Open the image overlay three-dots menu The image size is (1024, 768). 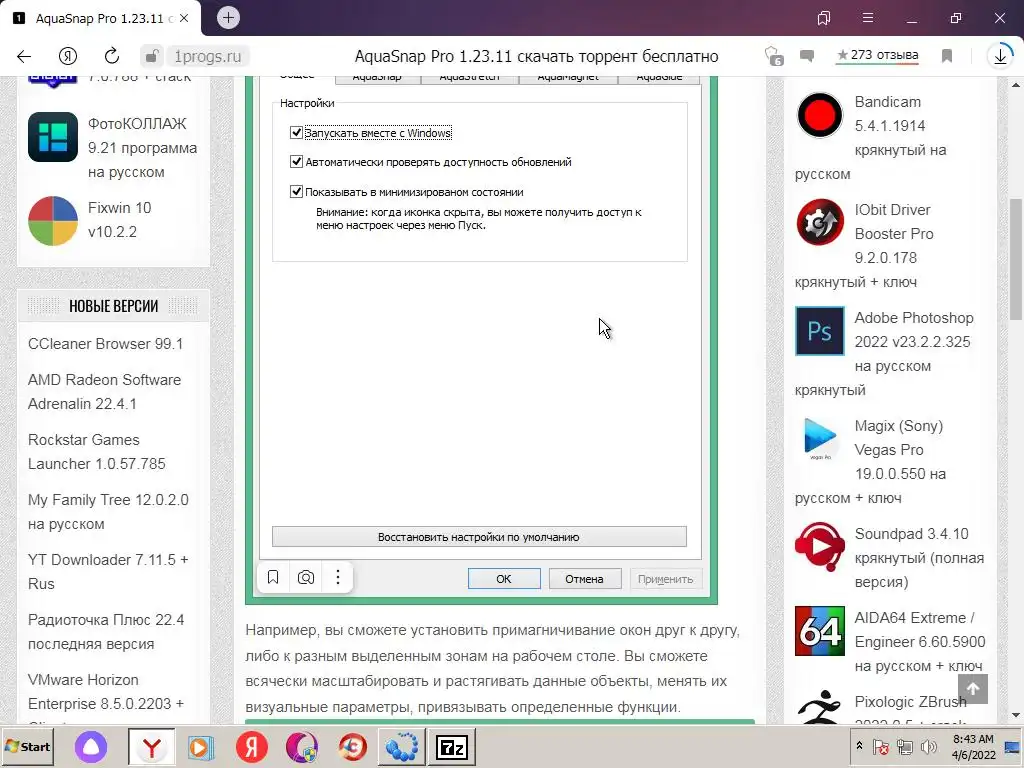click(338, 577)
